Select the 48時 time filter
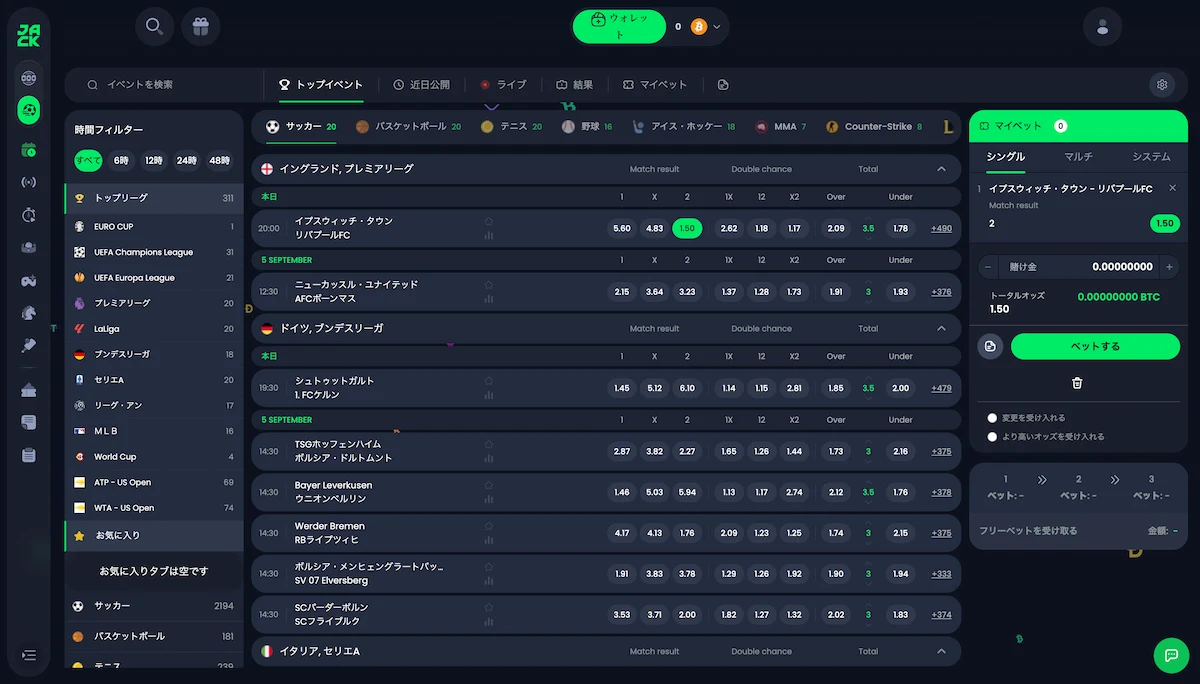The width and height of the screenshot is (1200, 684). tap(219, 160)
